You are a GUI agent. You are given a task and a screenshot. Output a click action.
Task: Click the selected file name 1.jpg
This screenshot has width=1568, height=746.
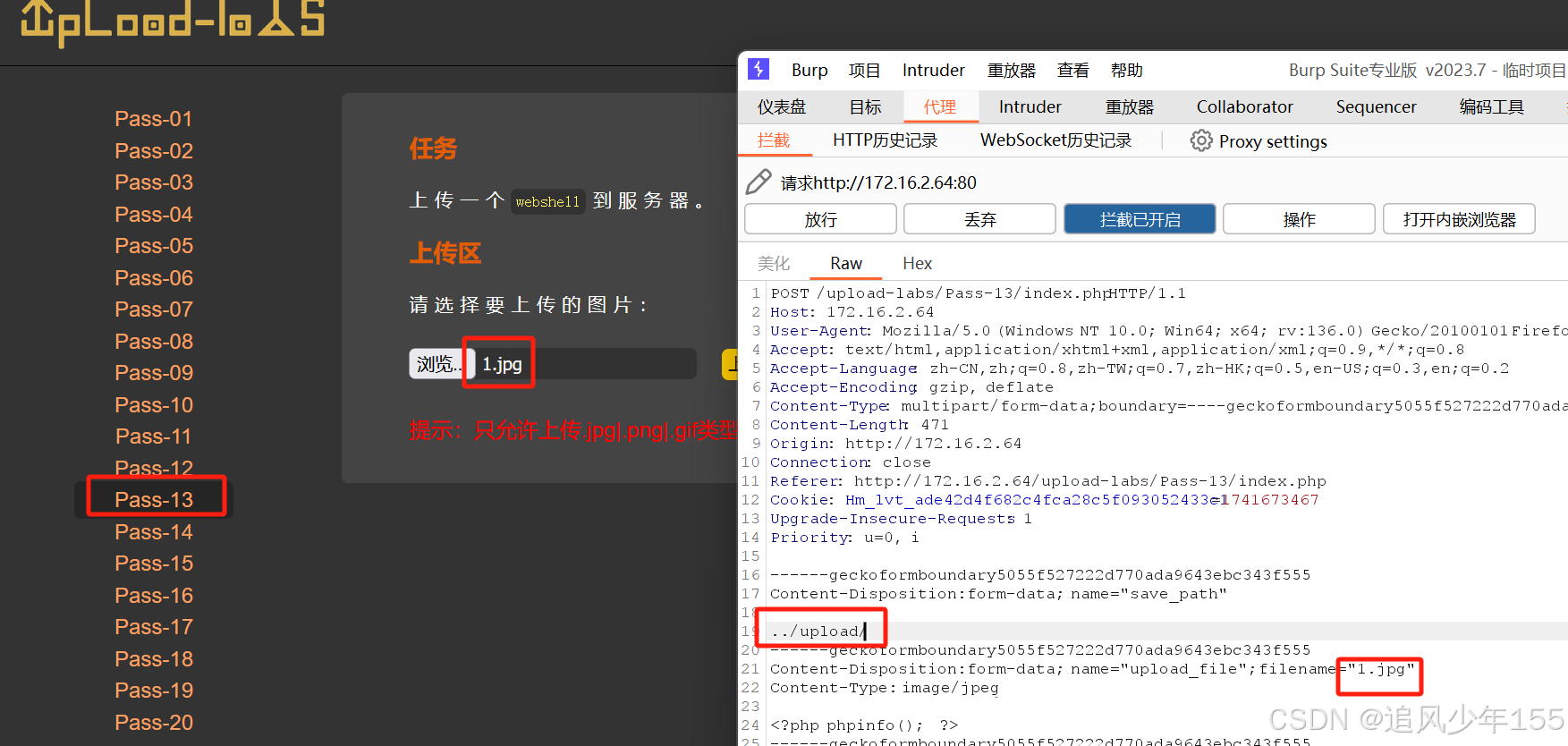502,364
